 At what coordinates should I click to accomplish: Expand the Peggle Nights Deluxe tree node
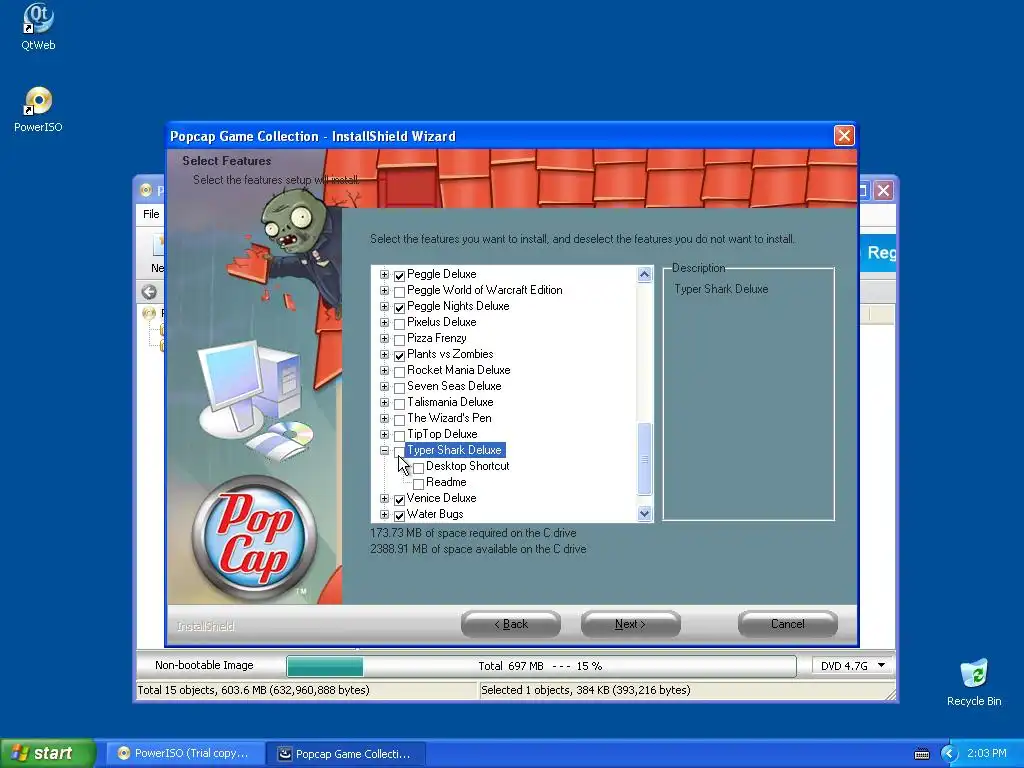[x=385, y=306]
